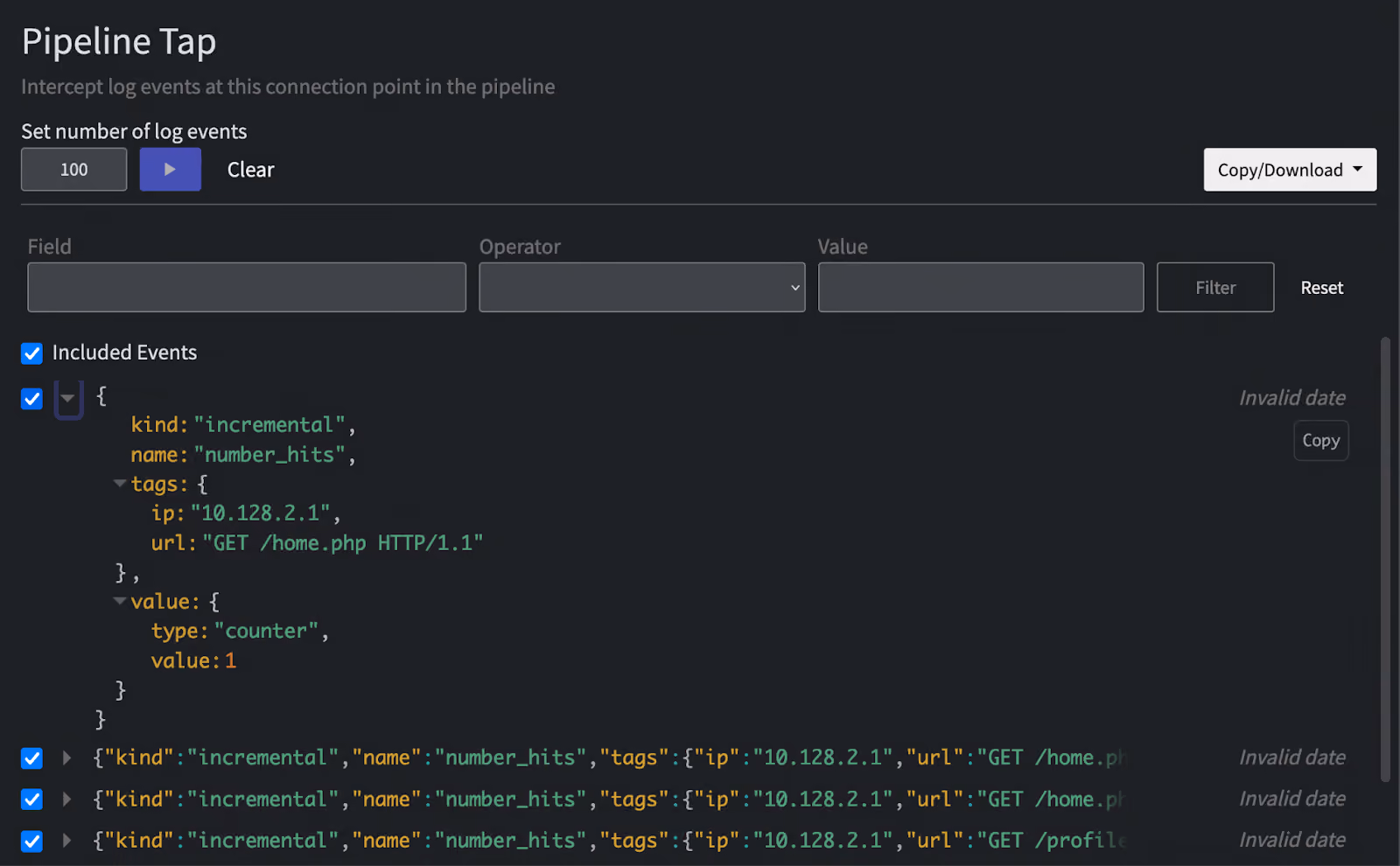Uncheck the Included Events checkbox
This screenshot has width=1400, height=866.
pyautogui.click(x=31, y=353)
